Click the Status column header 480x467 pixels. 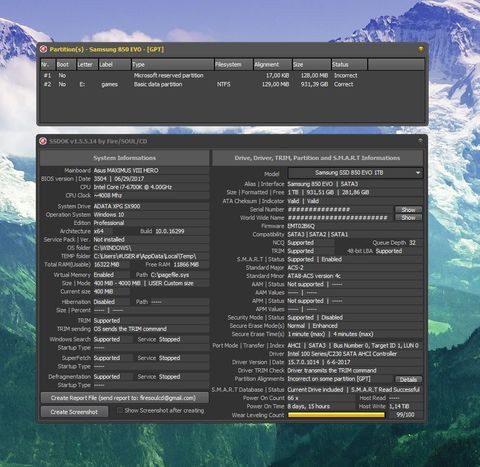pyautogui.click(x=349, y=65)
